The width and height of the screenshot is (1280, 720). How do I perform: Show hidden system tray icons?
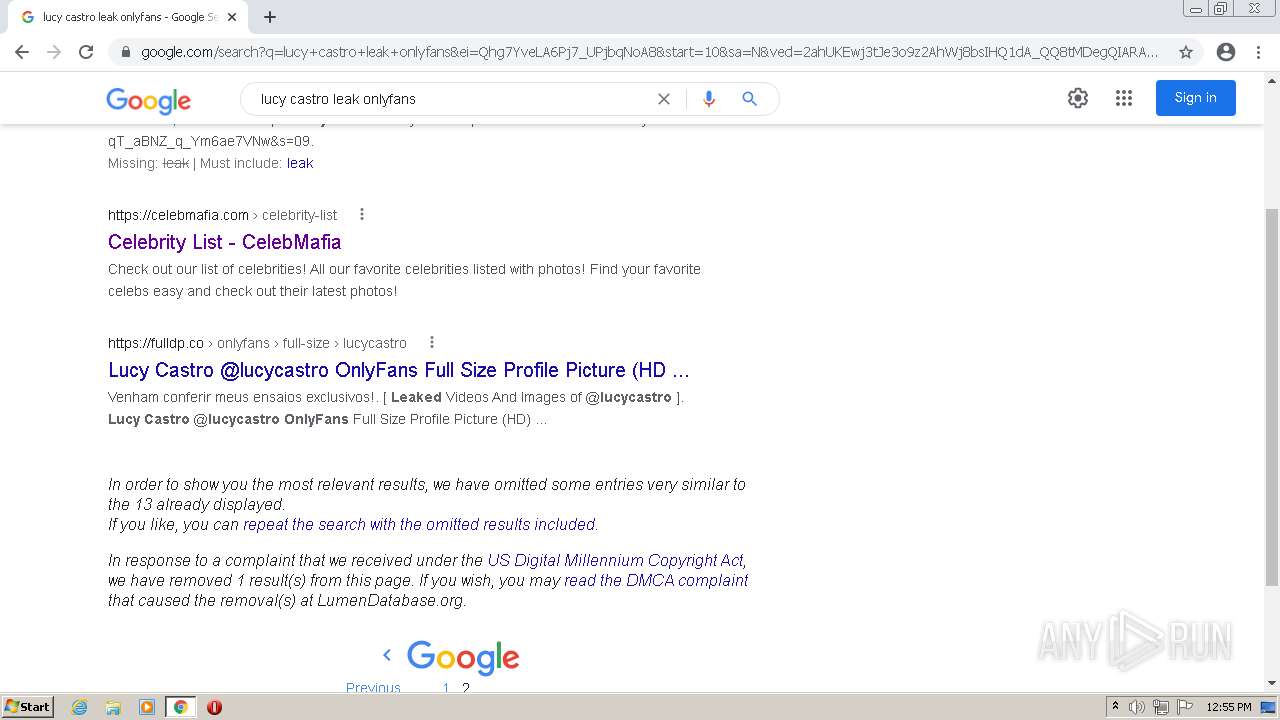(1115, 707)
